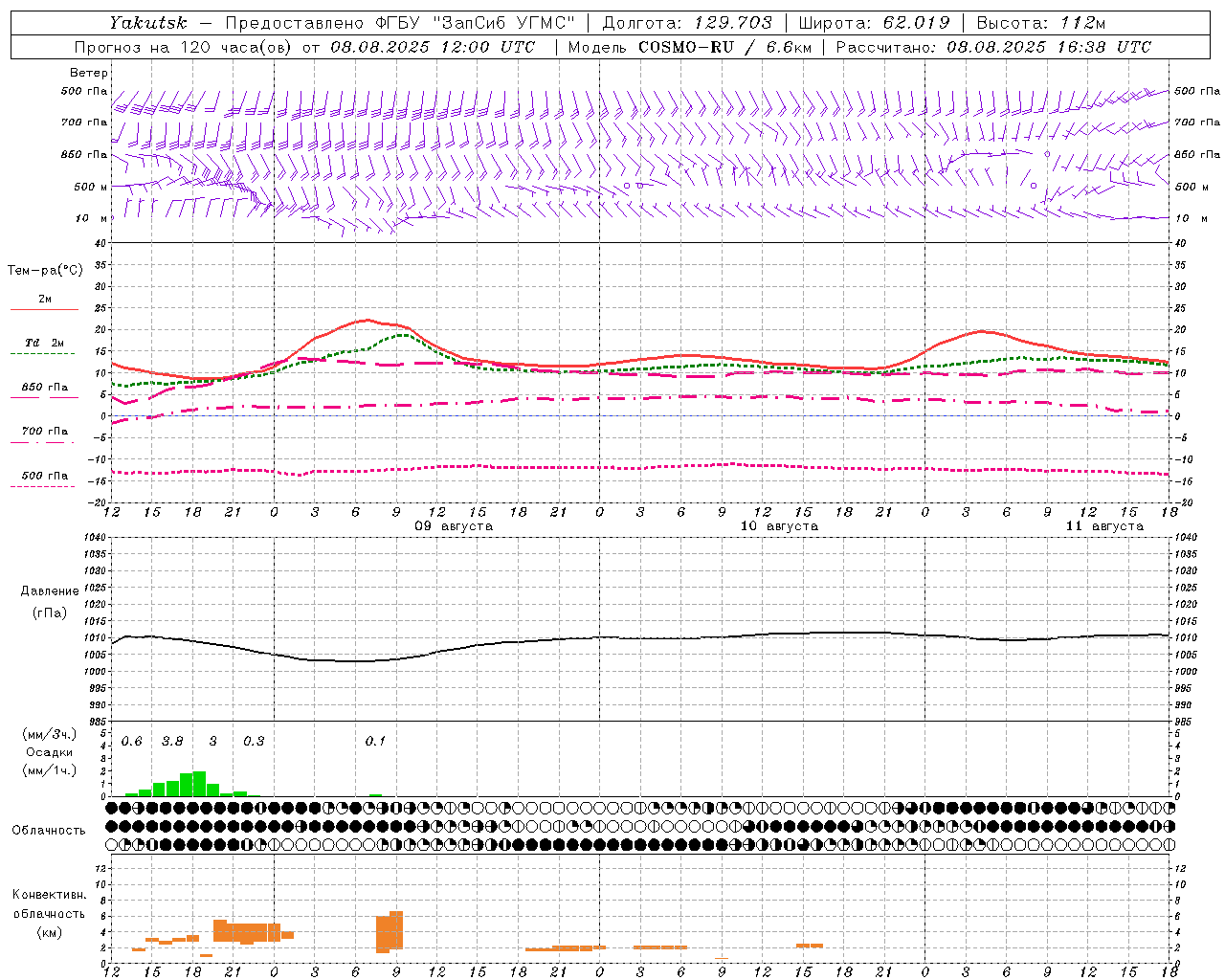Click the Yakutsk station title
The image size is (1225, 980).
point(147,23)
